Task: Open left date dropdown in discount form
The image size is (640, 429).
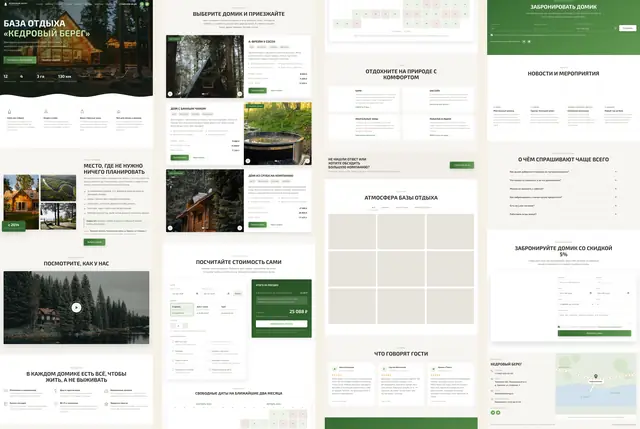Action: click(x=576, y=293)
